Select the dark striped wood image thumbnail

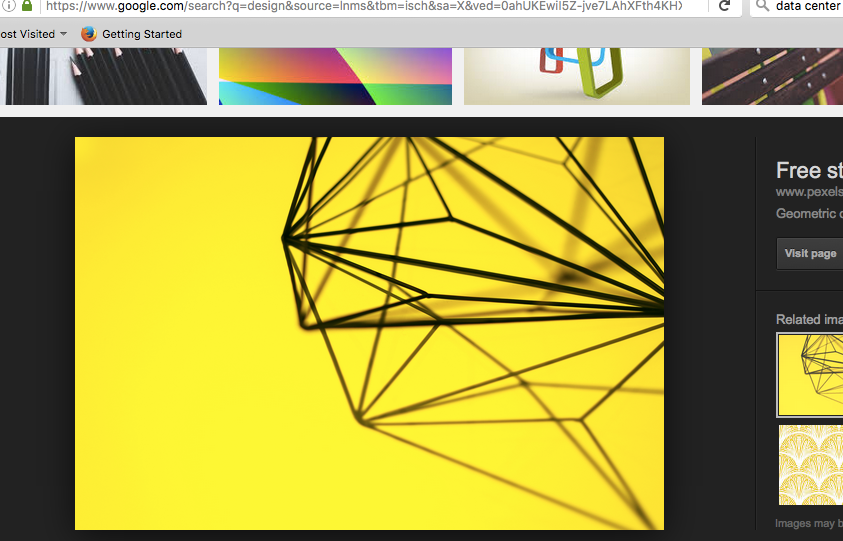click(x=773, y=76)
